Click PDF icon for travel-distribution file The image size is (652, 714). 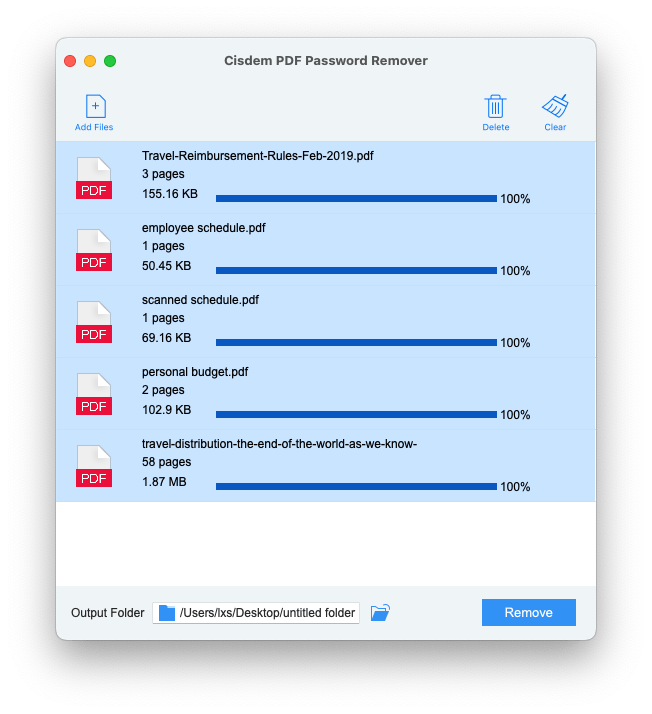click(94, 466)
